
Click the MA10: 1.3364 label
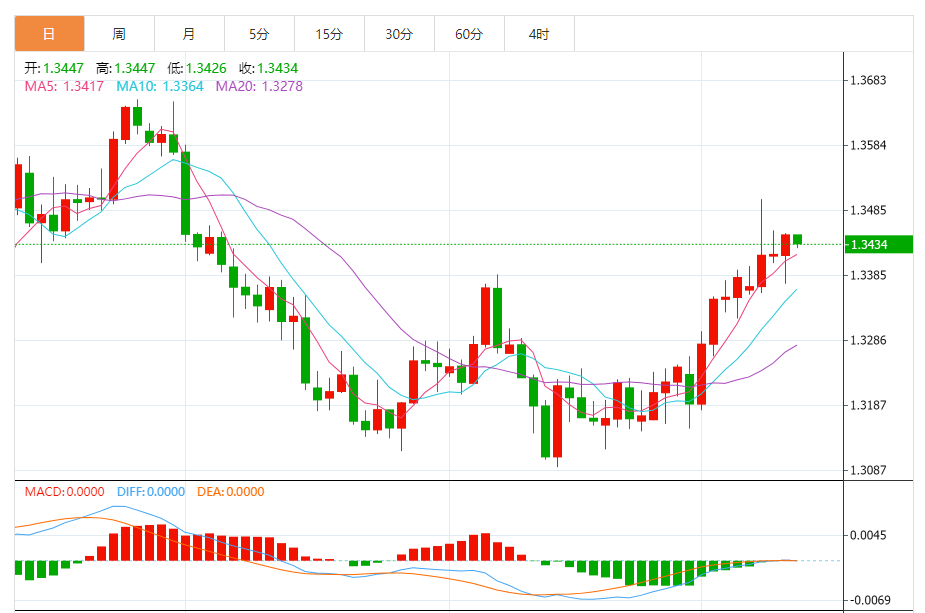point(160,86)
